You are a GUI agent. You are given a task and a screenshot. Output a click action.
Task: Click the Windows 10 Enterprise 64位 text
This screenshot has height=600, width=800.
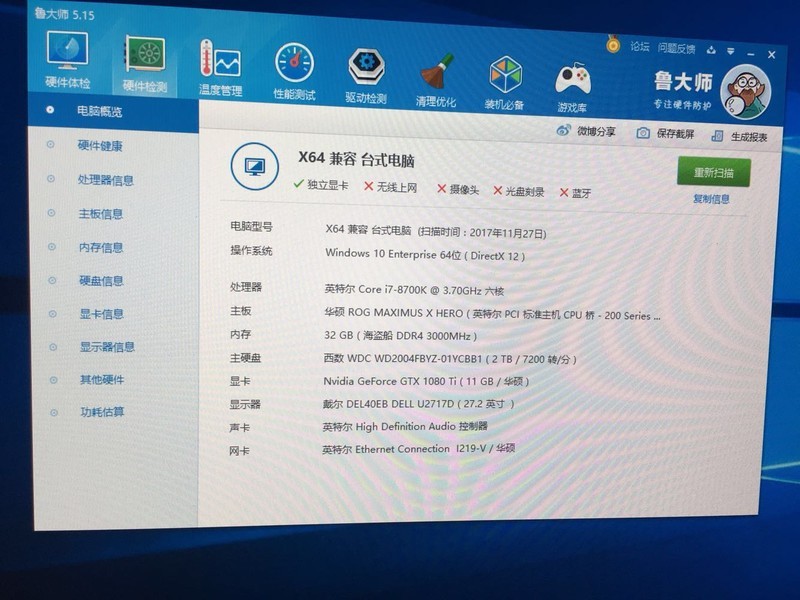(425, 254)
